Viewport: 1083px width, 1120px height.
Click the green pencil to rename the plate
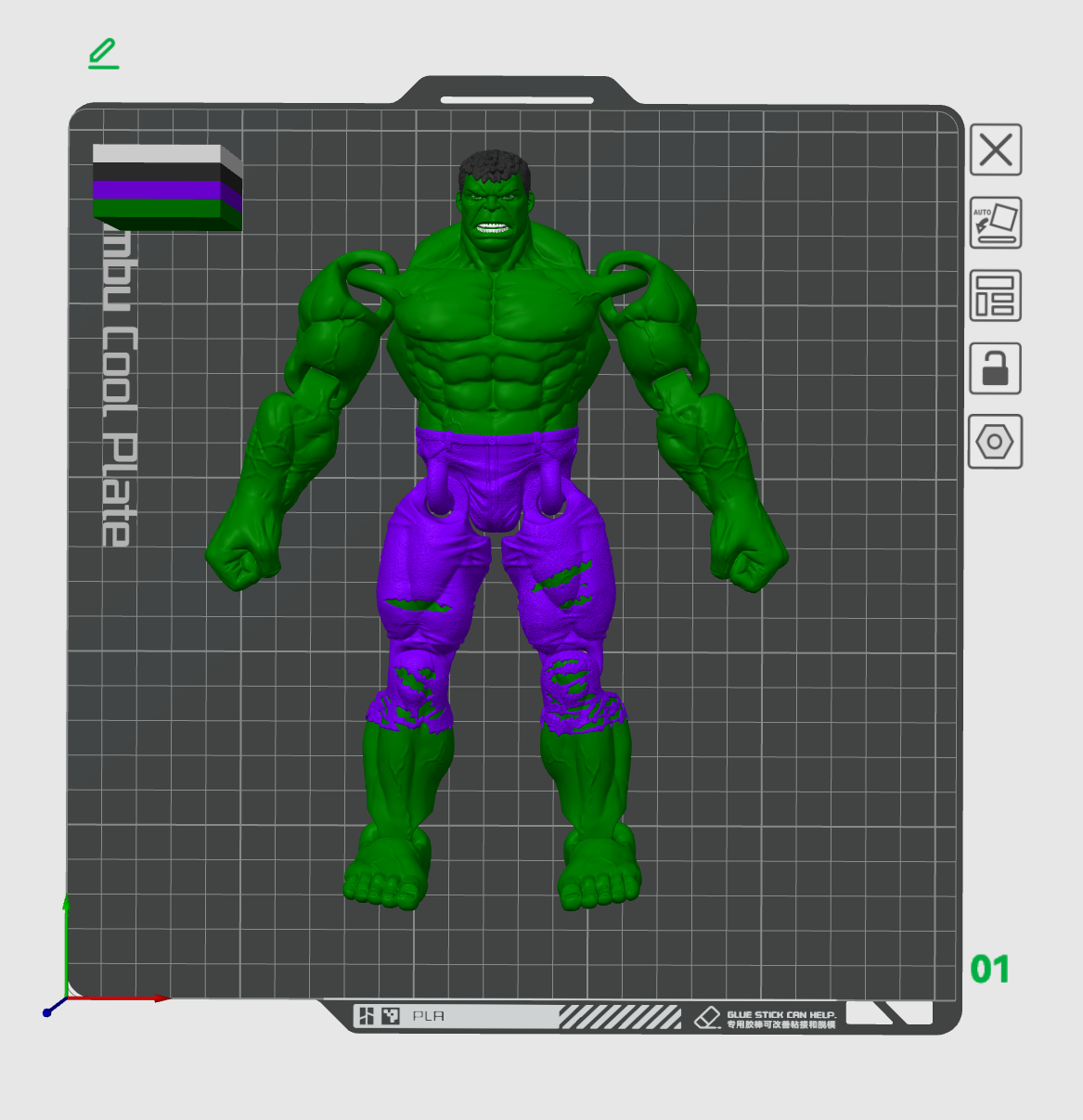(102, 54)
